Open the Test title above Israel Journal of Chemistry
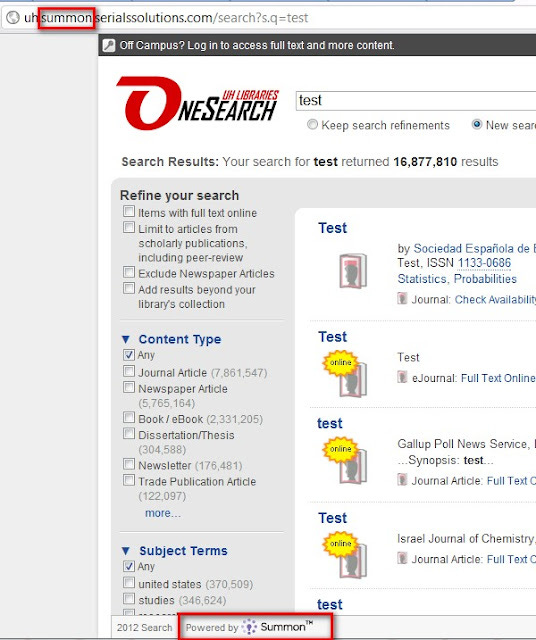The image size is (536, 640). [332, 518]
